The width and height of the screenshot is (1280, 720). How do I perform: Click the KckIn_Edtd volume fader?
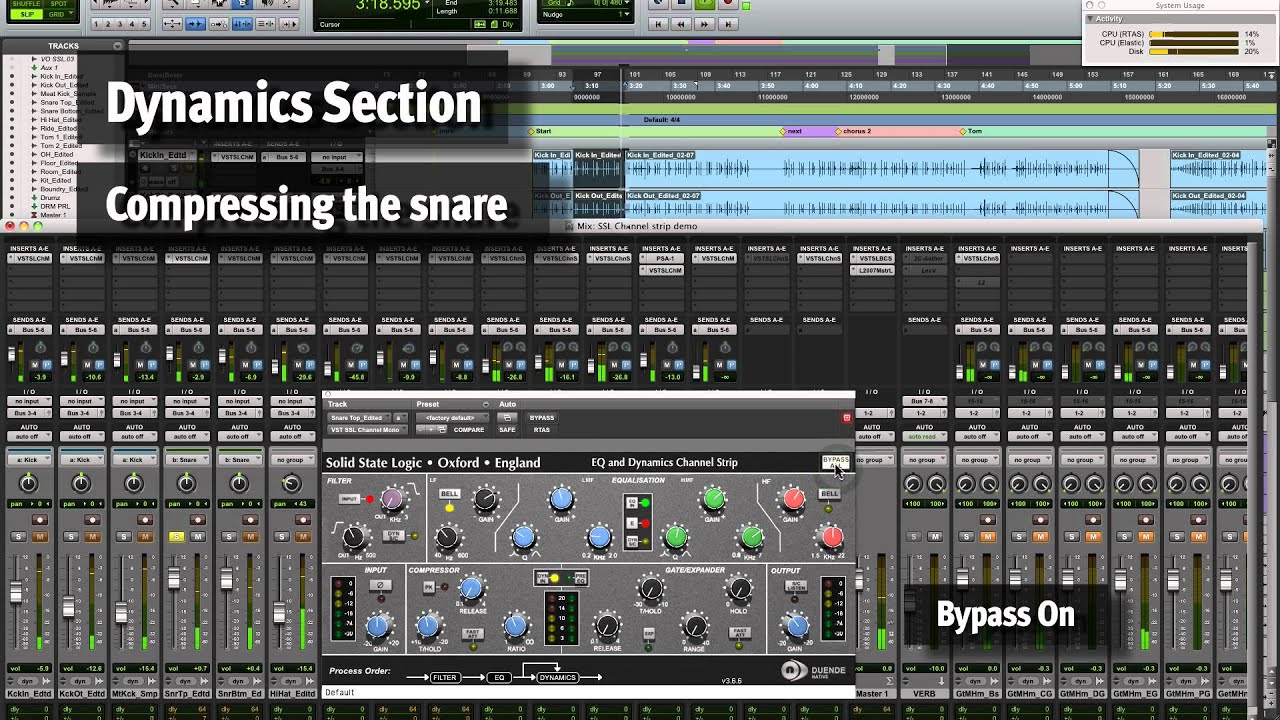(16, 592)
